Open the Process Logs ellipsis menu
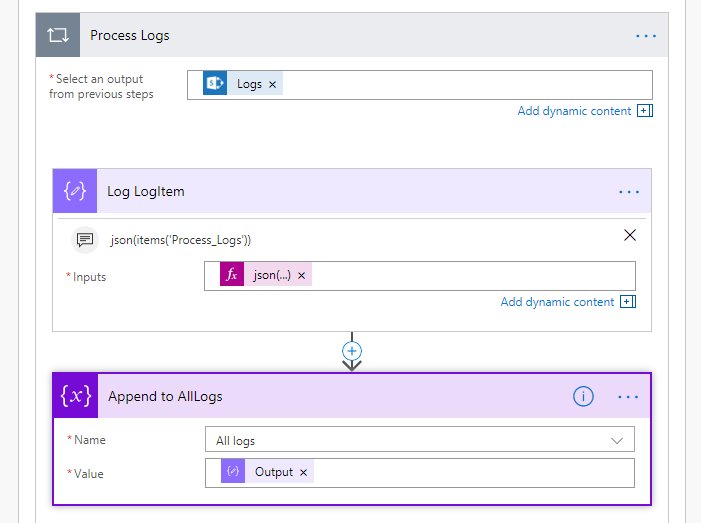Image resolution: width=701 pixels, height=523 pixels. pos(646,36)
